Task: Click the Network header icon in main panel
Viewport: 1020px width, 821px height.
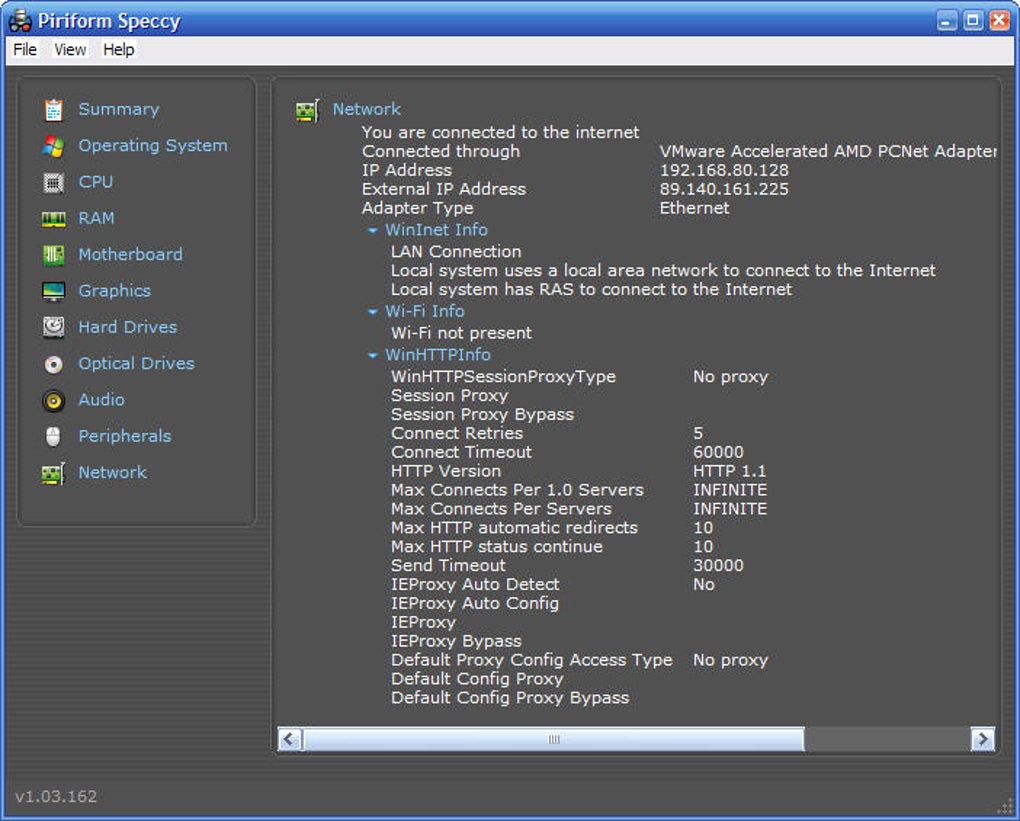Action: point(307,110)
